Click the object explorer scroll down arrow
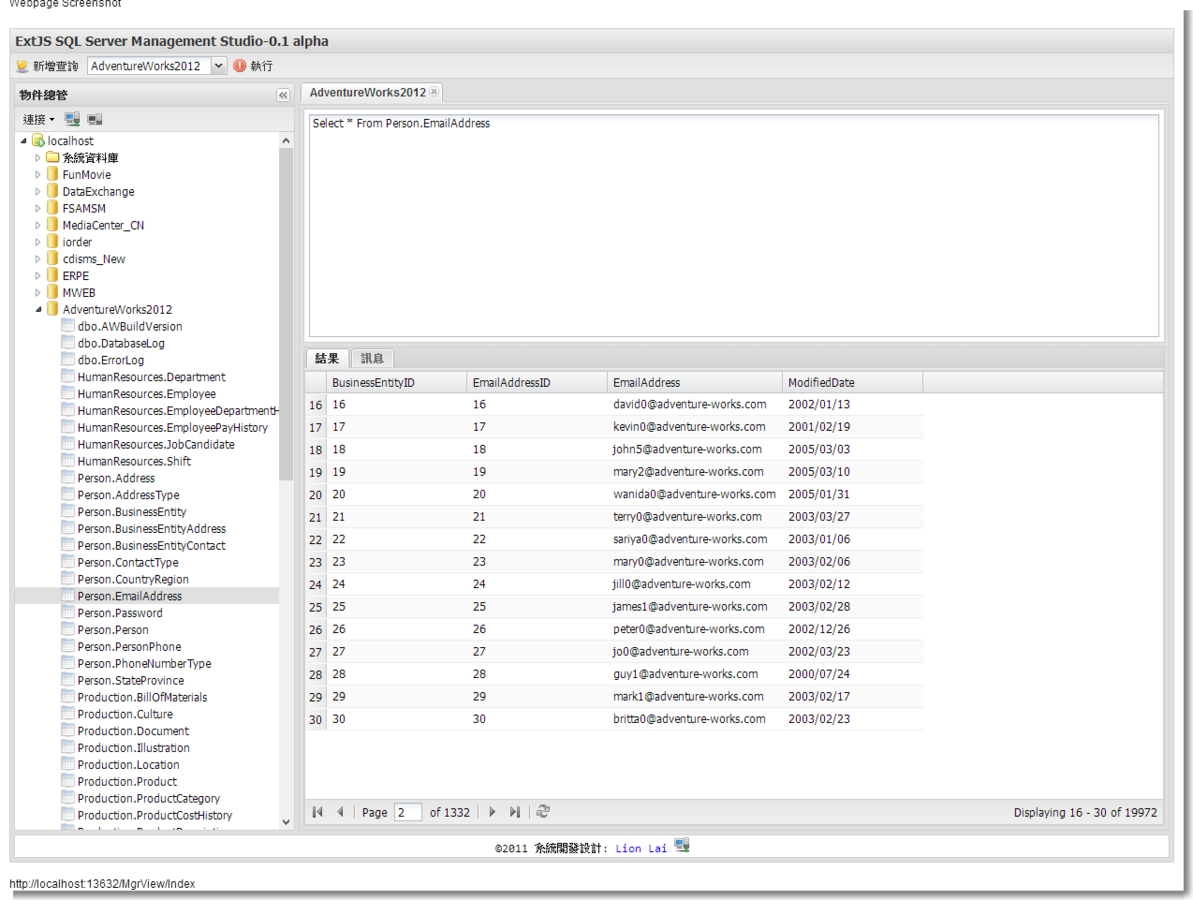The height and width of the screenshot is (900, 1193). pos(286,822)
